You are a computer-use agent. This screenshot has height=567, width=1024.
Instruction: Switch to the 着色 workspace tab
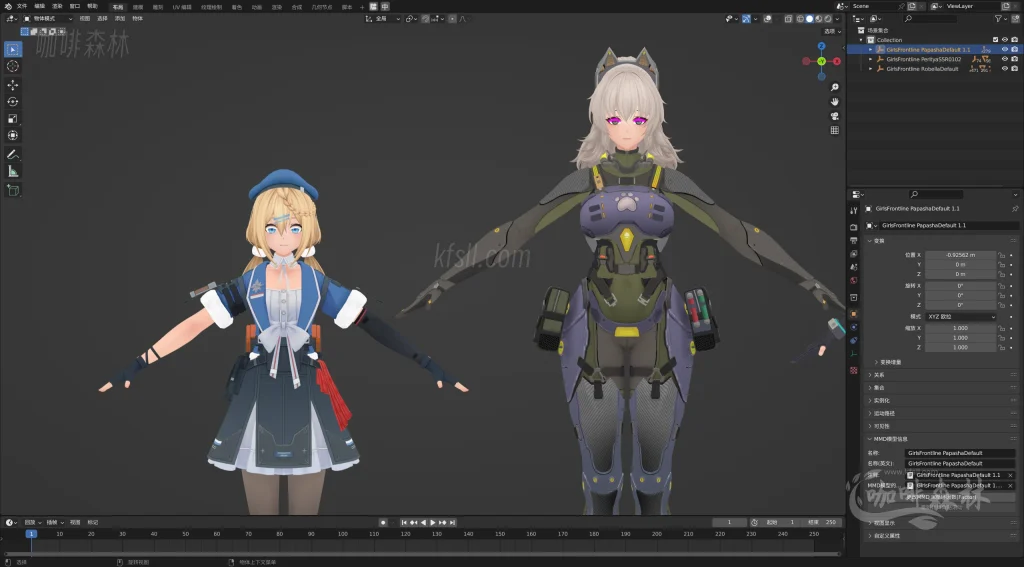pos(236,7)
